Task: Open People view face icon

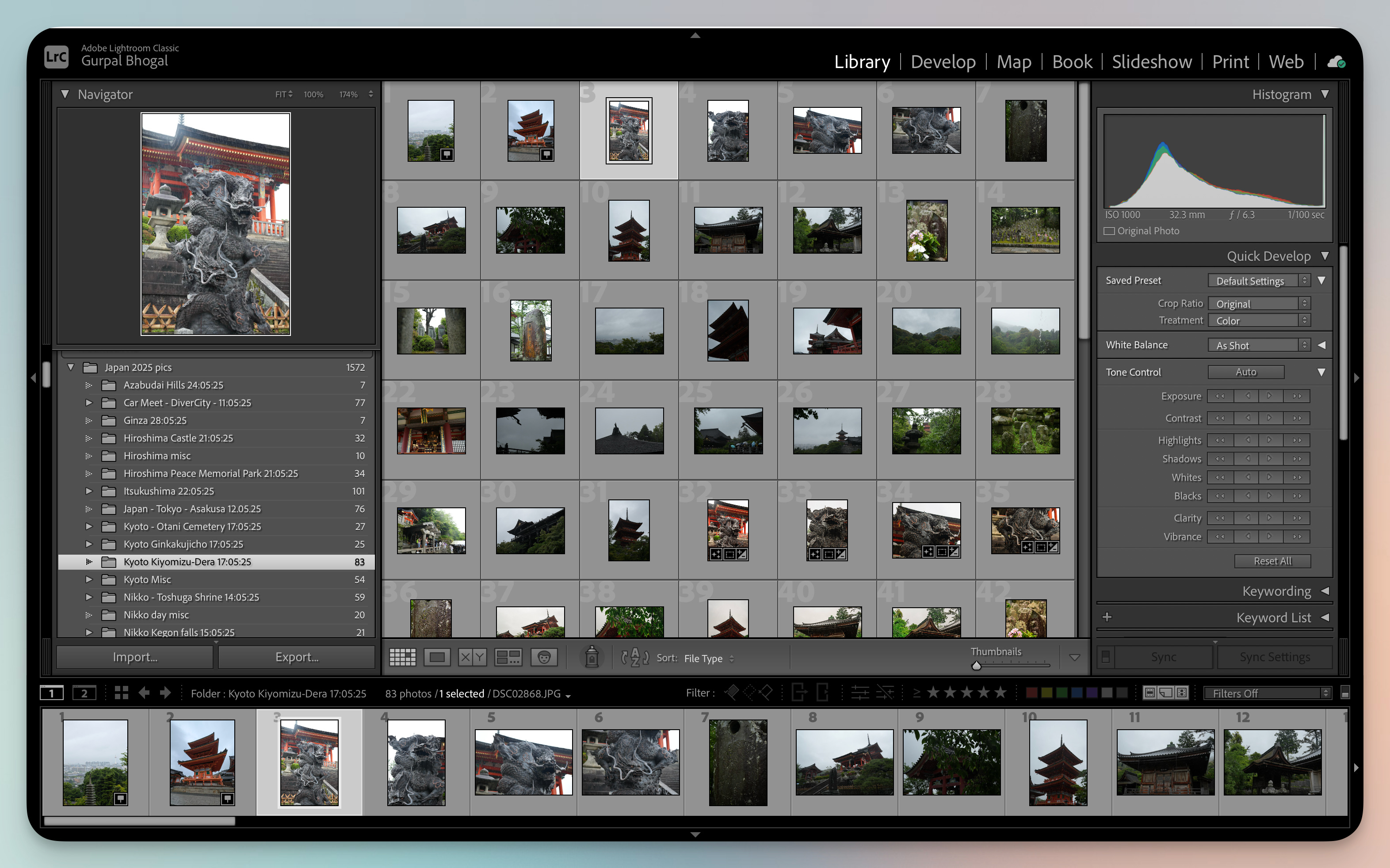Action: [544, 657]
